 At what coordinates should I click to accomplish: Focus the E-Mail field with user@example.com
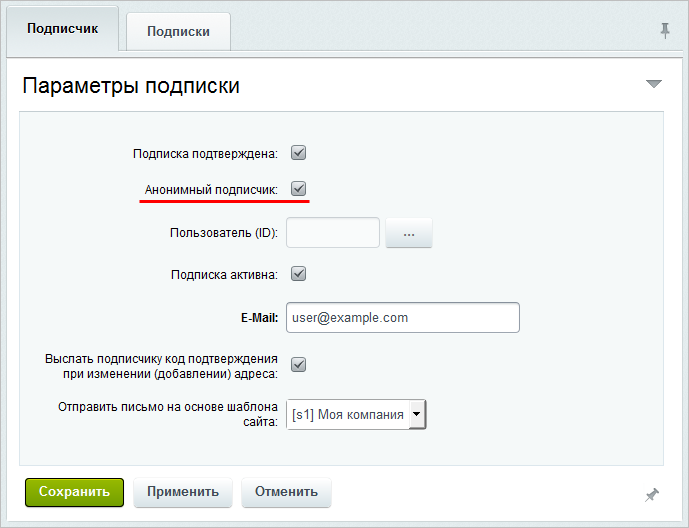coord(402,317)
